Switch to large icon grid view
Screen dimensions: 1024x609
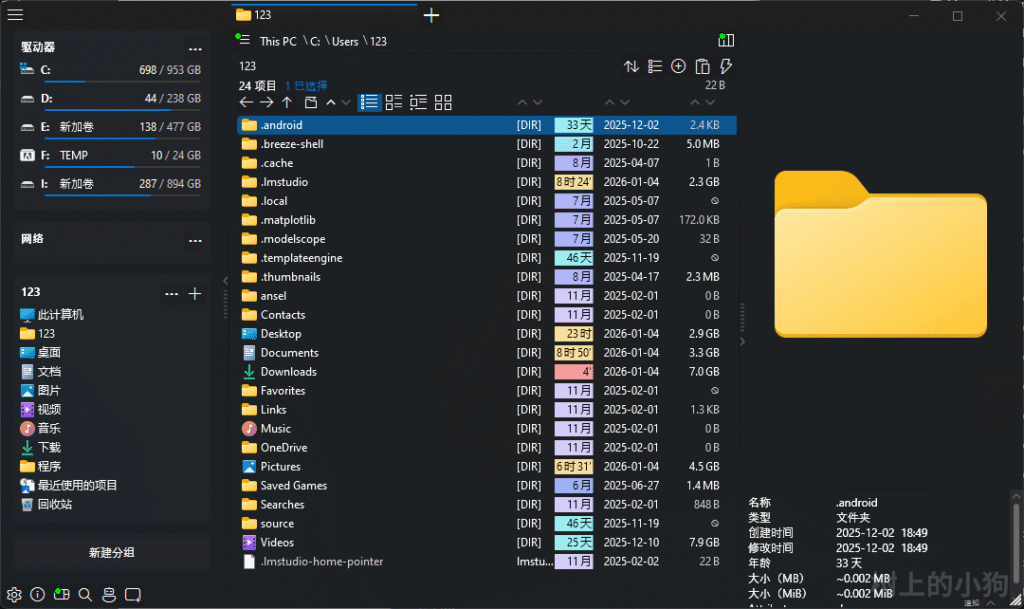click(443, 102)
